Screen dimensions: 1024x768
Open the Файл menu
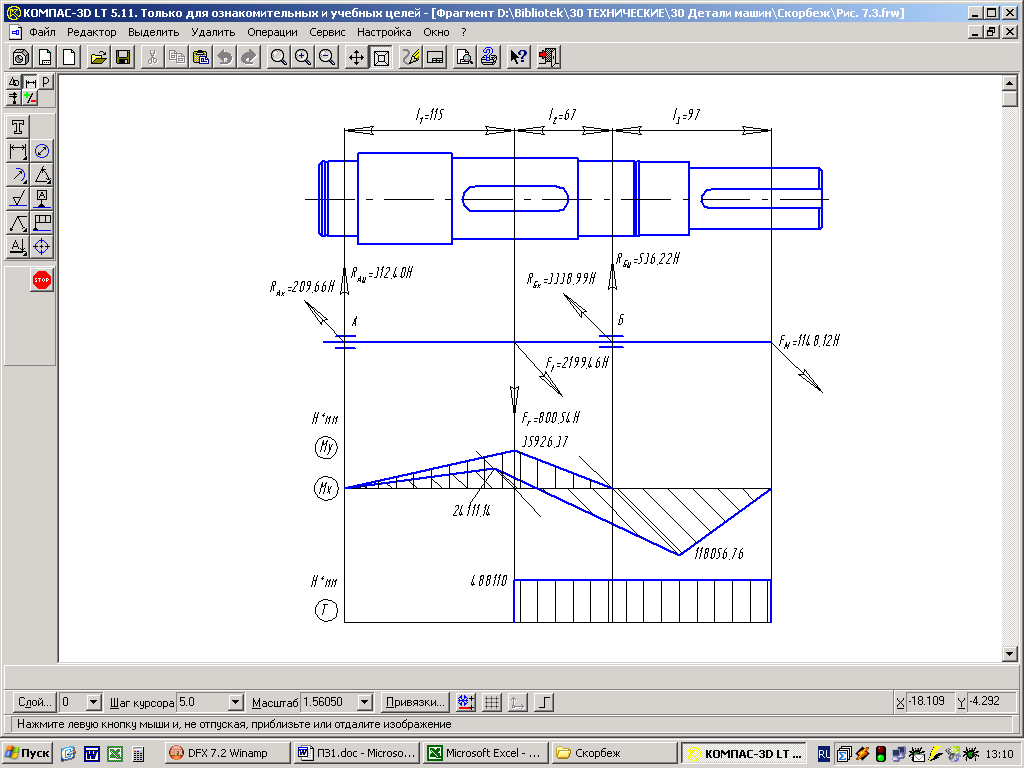(x=42, y=32)
